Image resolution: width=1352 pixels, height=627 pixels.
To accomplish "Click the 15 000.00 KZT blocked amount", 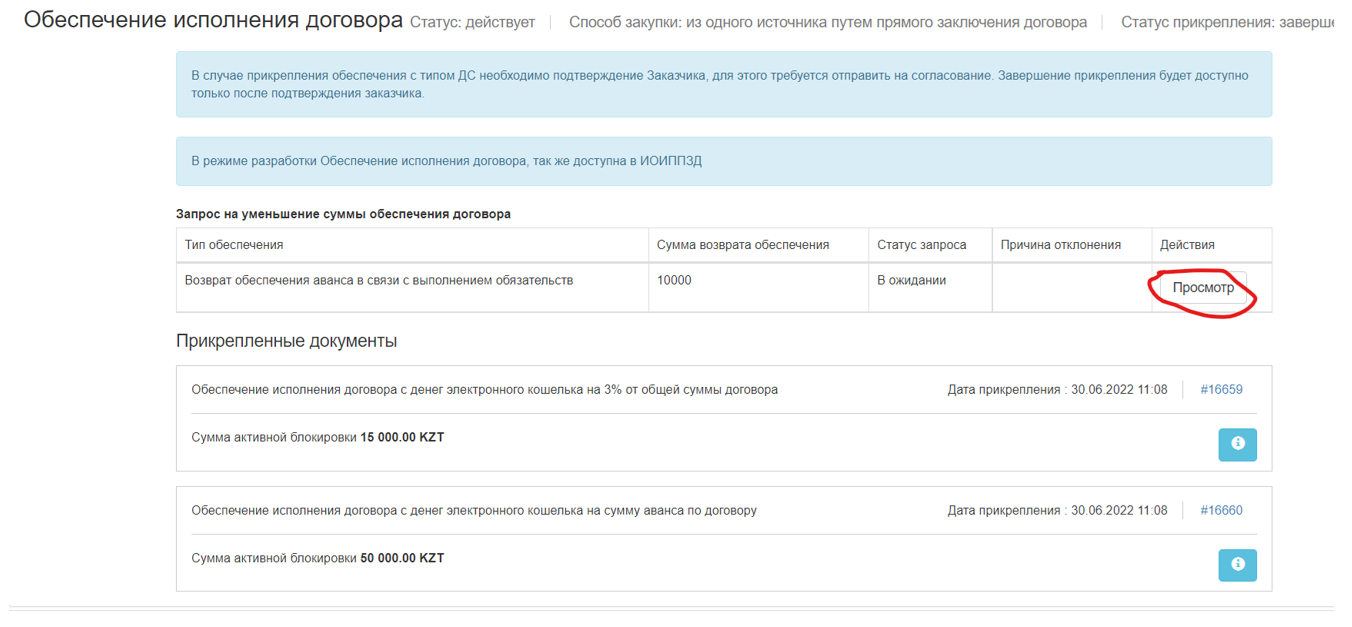I will [x=402, y=437].
